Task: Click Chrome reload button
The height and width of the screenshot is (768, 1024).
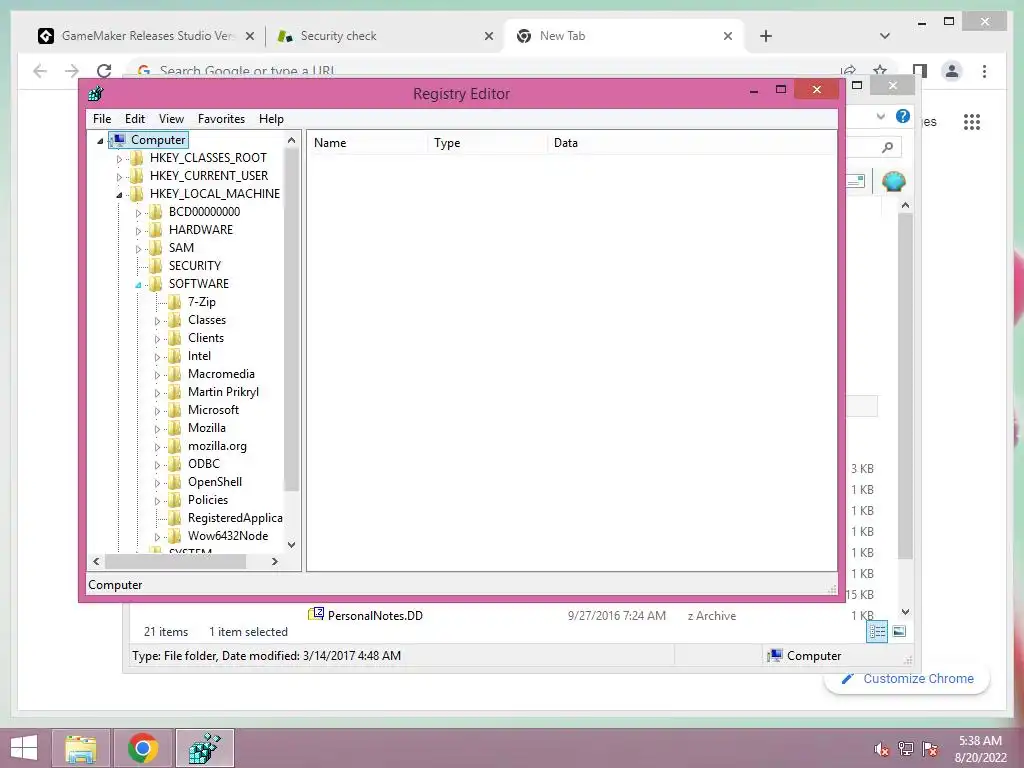Action: click(x=104, y=71)
